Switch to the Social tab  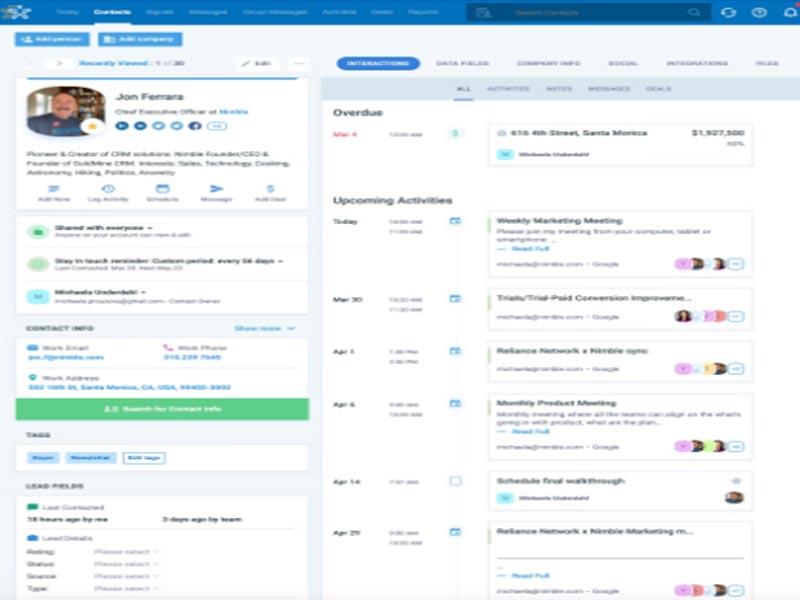623,63
